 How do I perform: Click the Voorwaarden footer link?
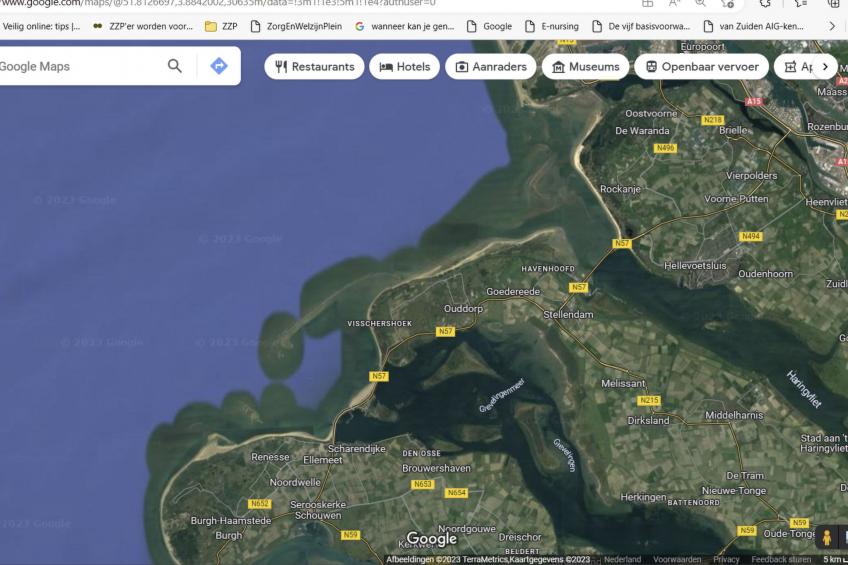(677, 560)
